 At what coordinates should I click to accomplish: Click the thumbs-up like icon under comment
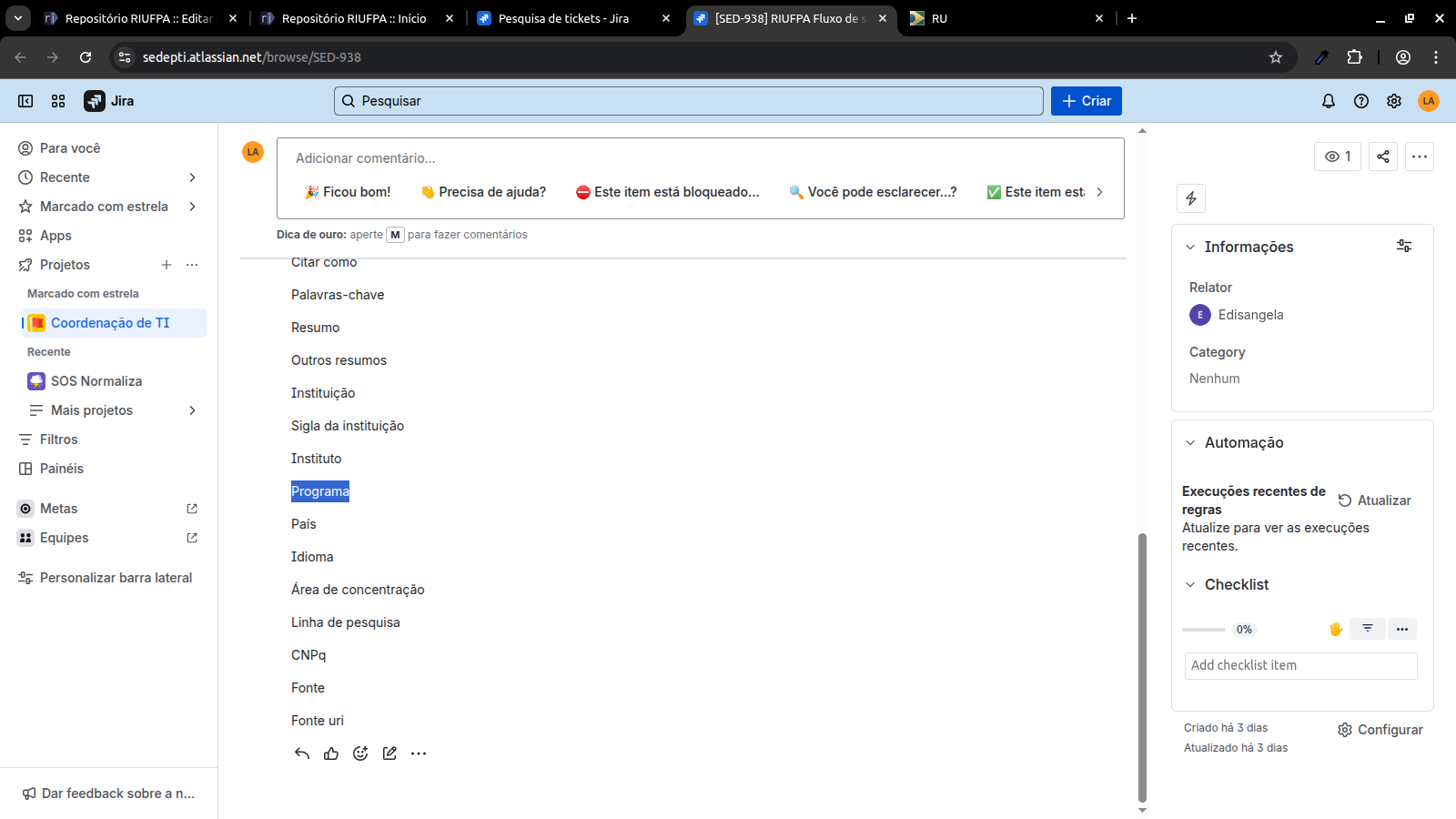[331, 753]
